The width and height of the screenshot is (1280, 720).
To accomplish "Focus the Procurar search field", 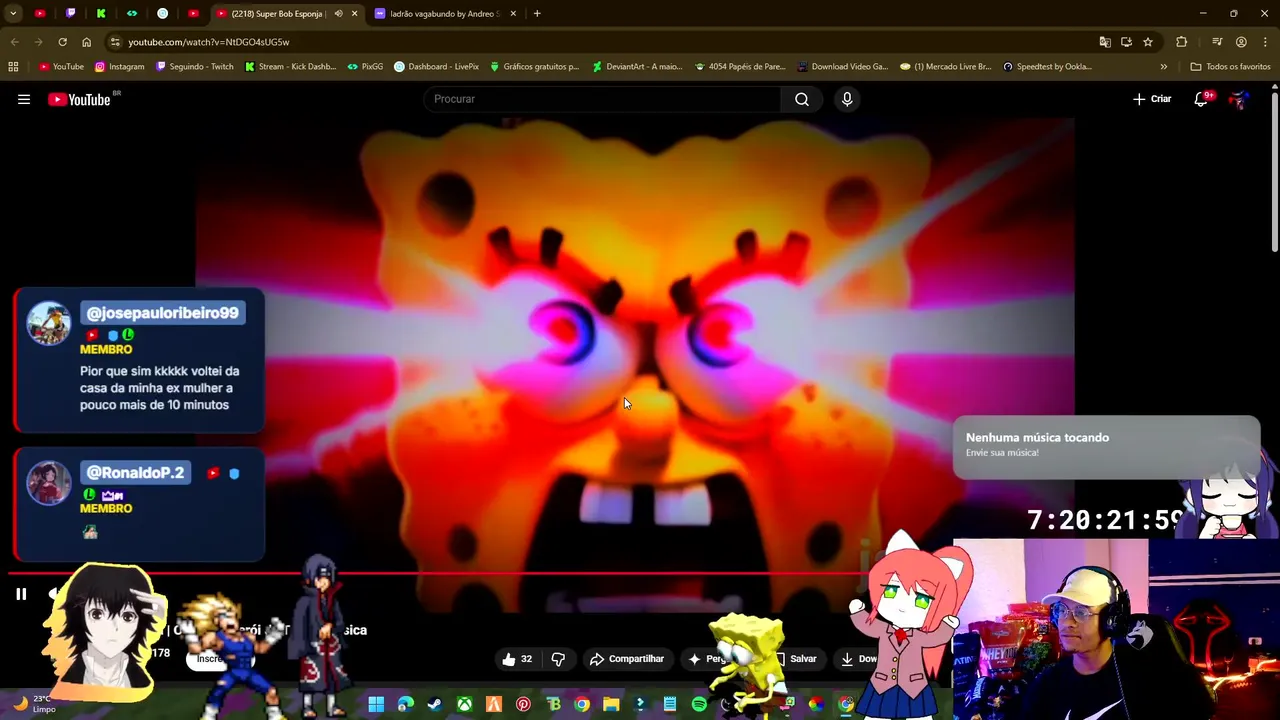I will 602,99.
